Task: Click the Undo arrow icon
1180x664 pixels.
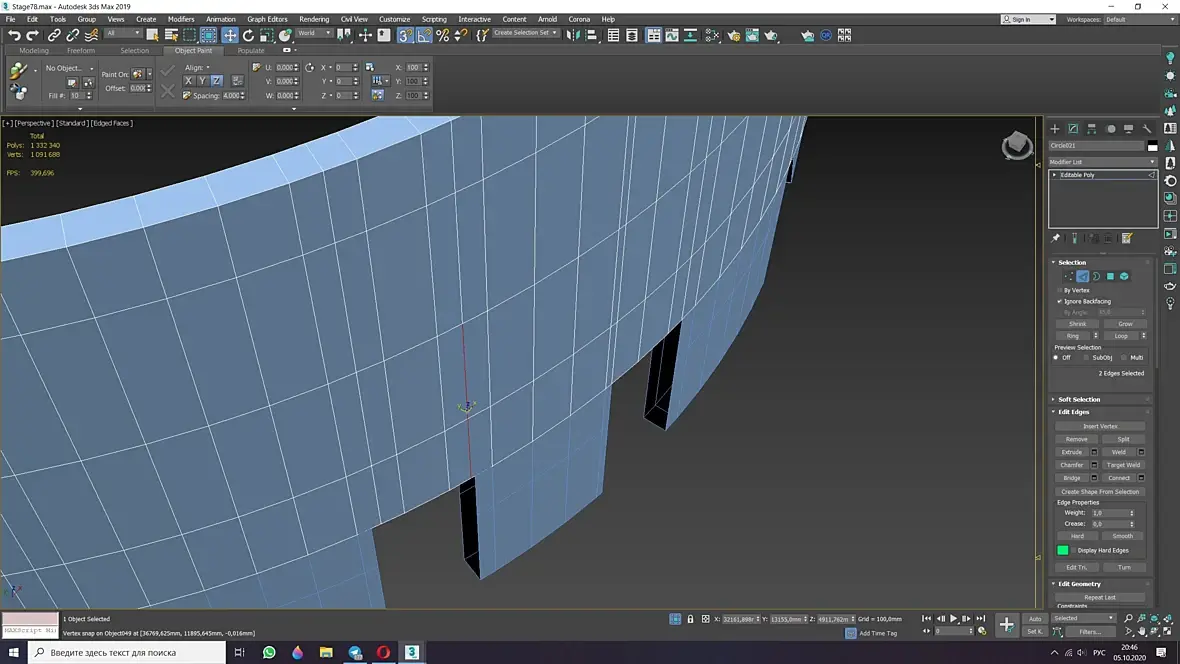Action: 14,35
